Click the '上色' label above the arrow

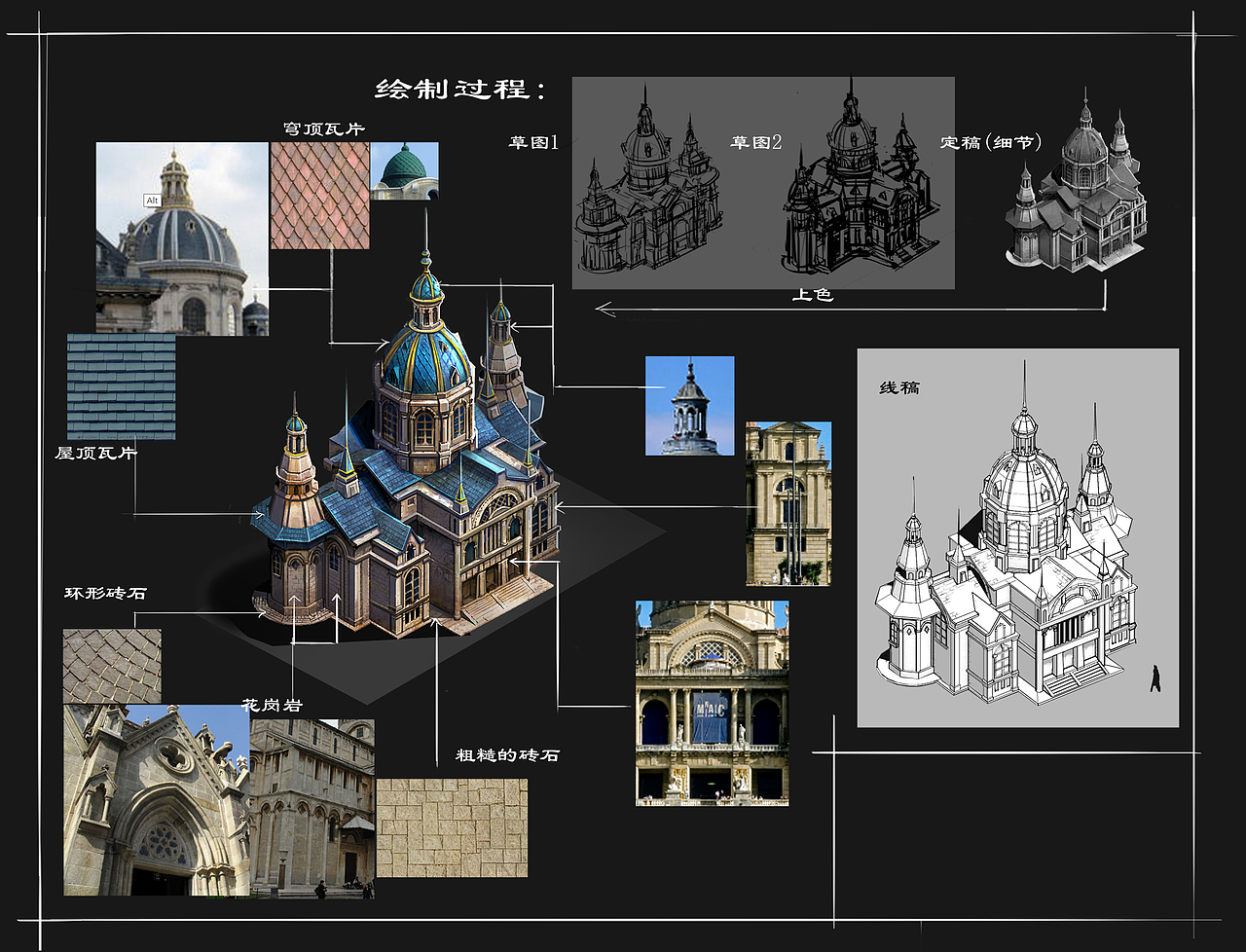[x=812, y=295]
